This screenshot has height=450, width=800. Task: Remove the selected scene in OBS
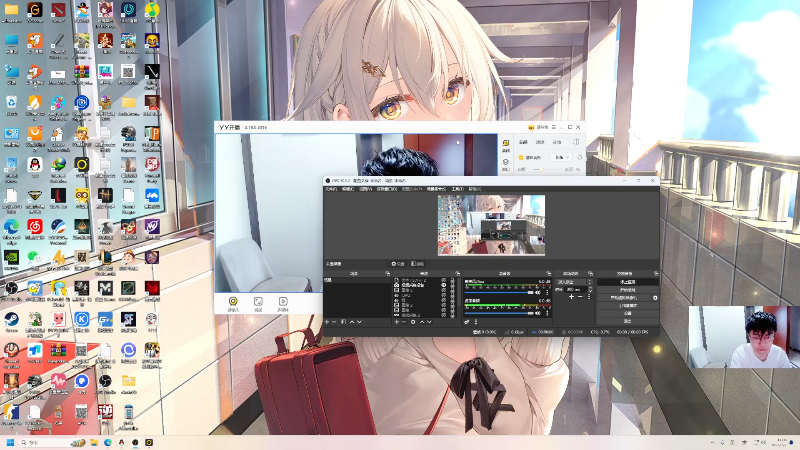[x=334, y=322]
